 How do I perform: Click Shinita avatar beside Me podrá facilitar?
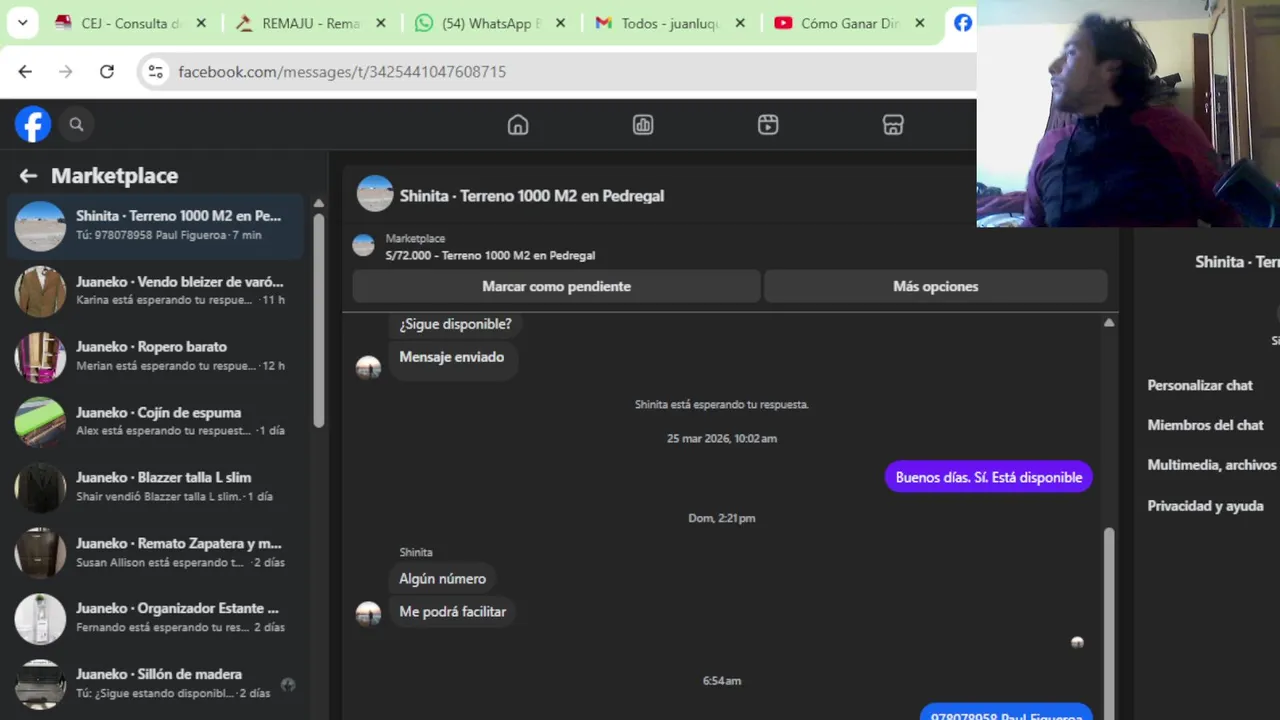369,614
